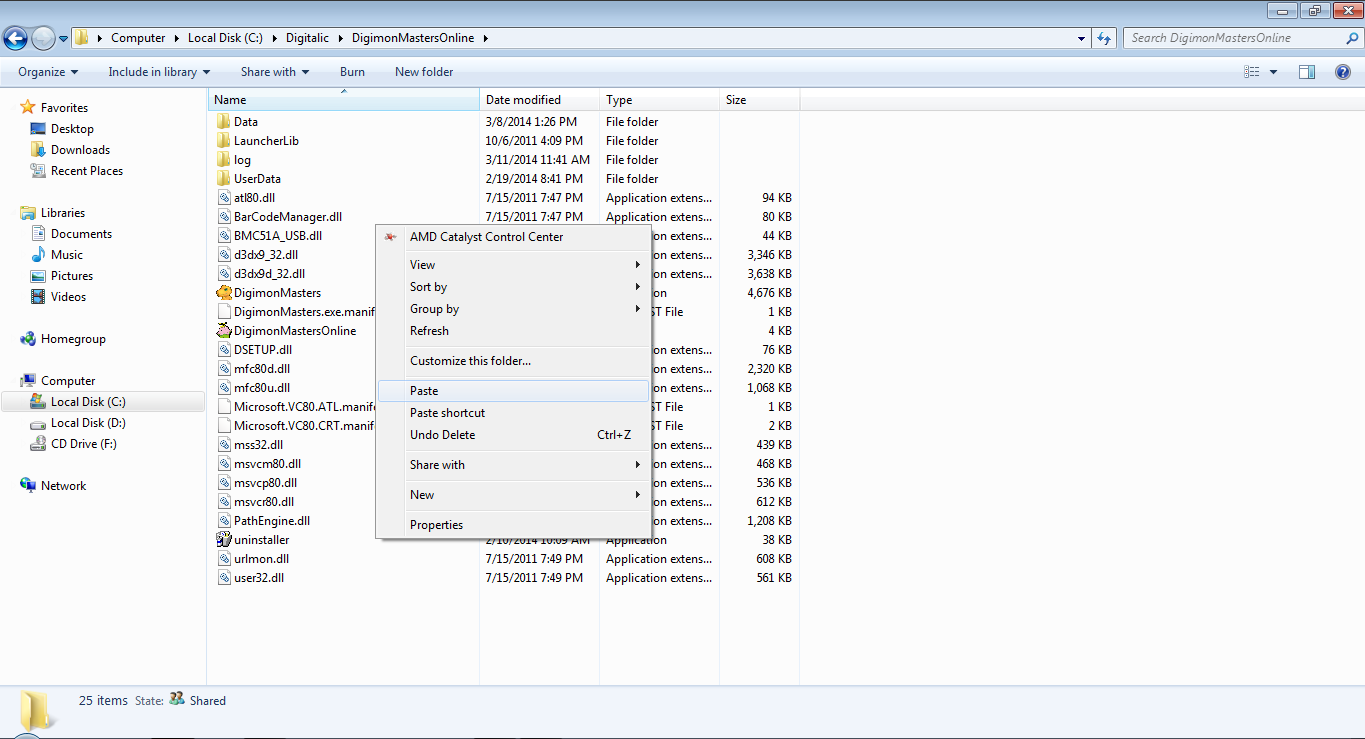Open the Help question mark icon
This screenshot has height=739, width=1365.
pyautogui.click(x=1343, y=72)
